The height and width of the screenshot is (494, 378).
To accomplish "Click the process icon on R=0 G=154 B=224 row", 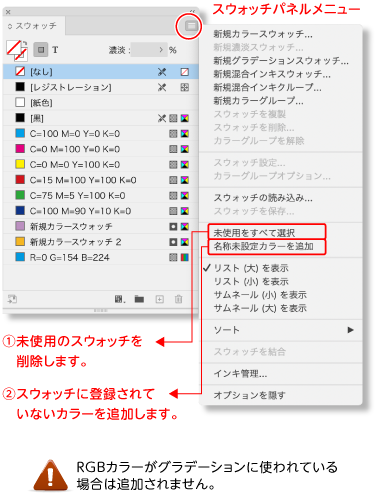I will pyautogui.click(x=173, y=257).
